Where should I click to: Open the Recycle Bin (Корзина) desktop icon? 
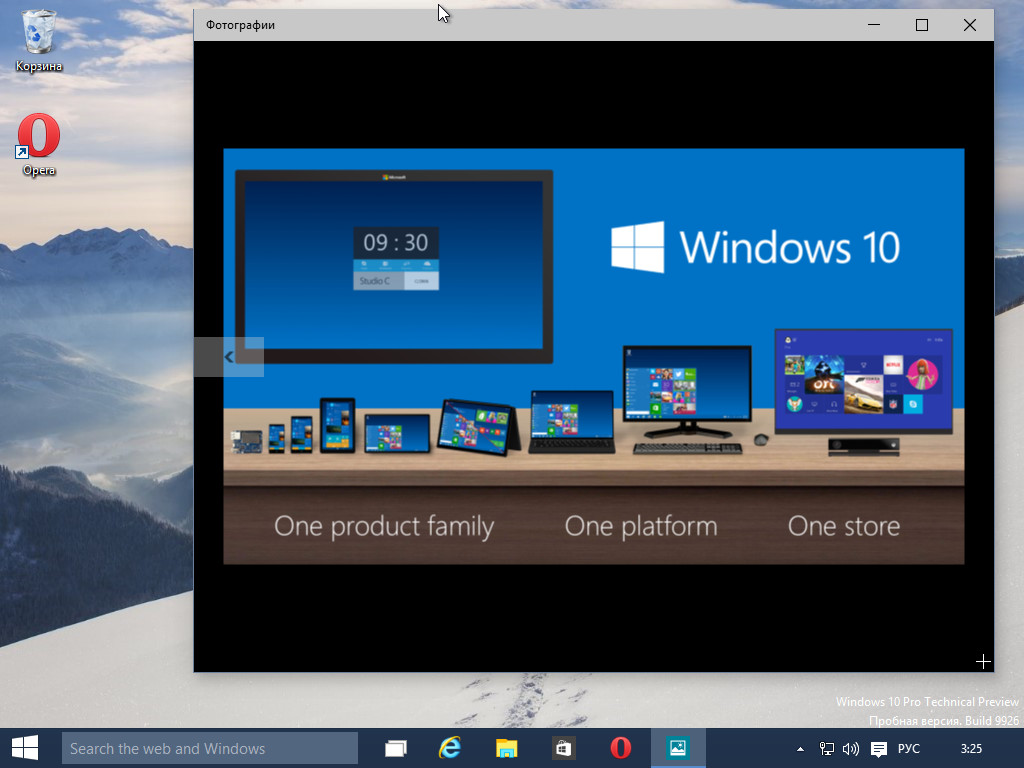point(39,40)
